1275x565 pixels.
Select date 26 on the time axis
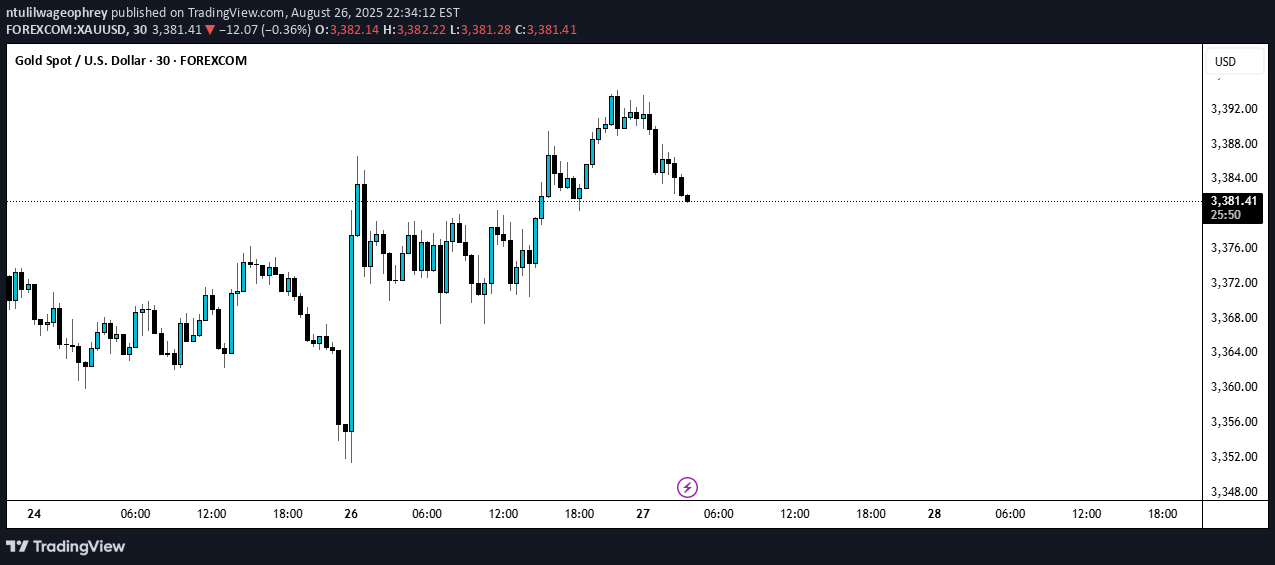351,514
